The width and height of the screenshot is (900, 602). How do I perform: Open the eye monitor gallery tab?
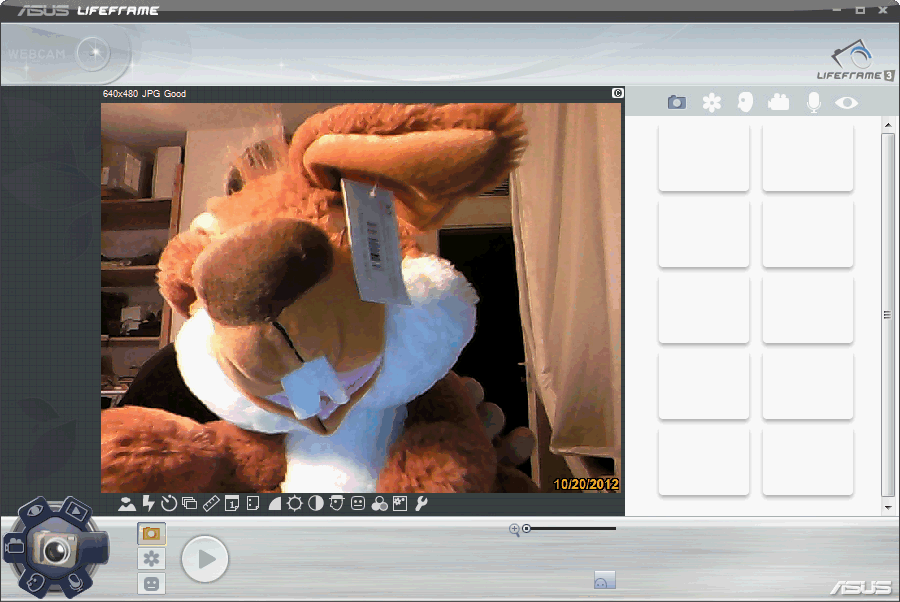click(x=847, y=103)
